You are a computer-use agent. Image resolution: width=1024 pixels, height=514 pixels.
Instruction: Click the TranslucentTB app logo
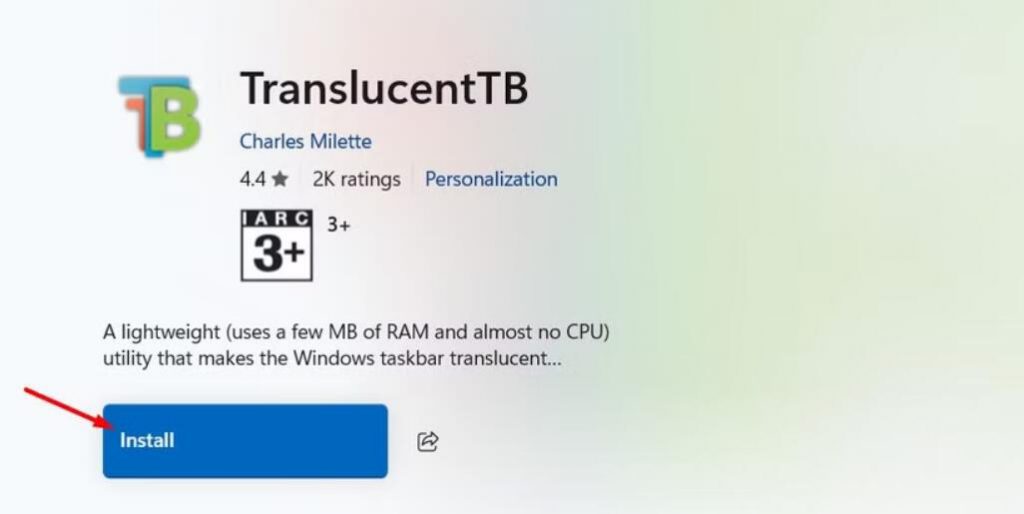pyautogui.click(x=159, y=116)
